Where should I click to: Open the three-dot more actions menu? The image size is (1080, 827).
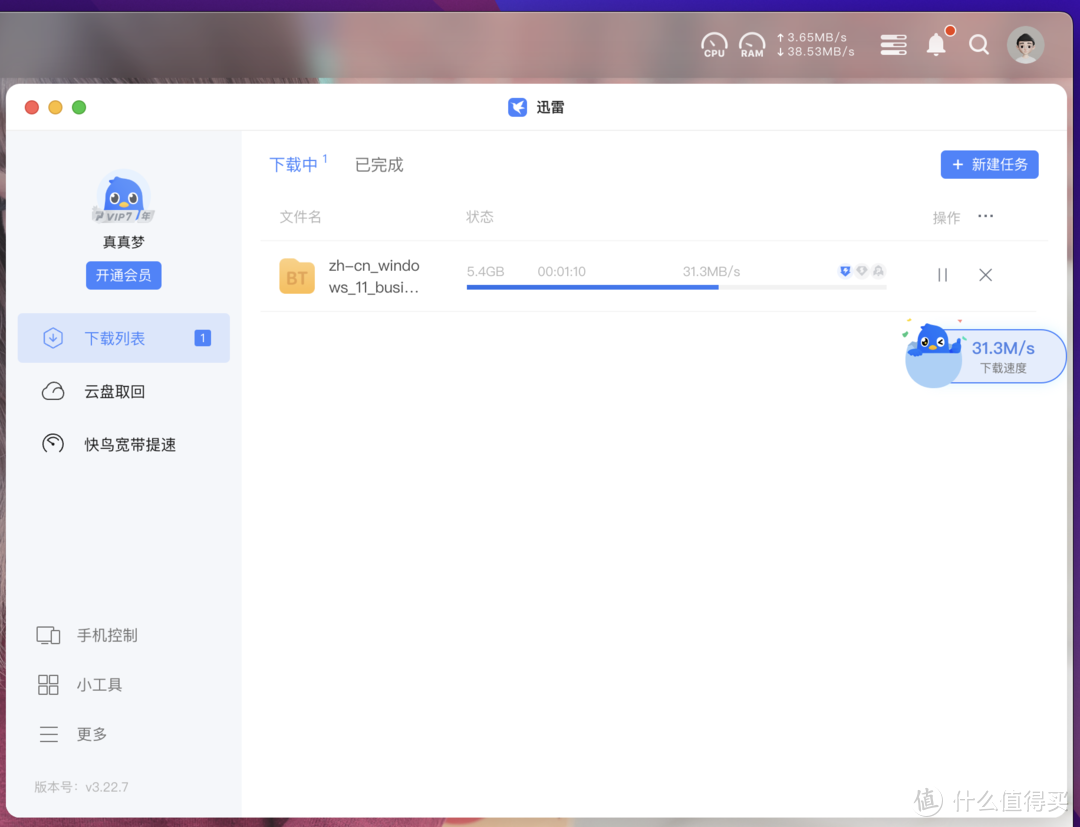(986, 216)
